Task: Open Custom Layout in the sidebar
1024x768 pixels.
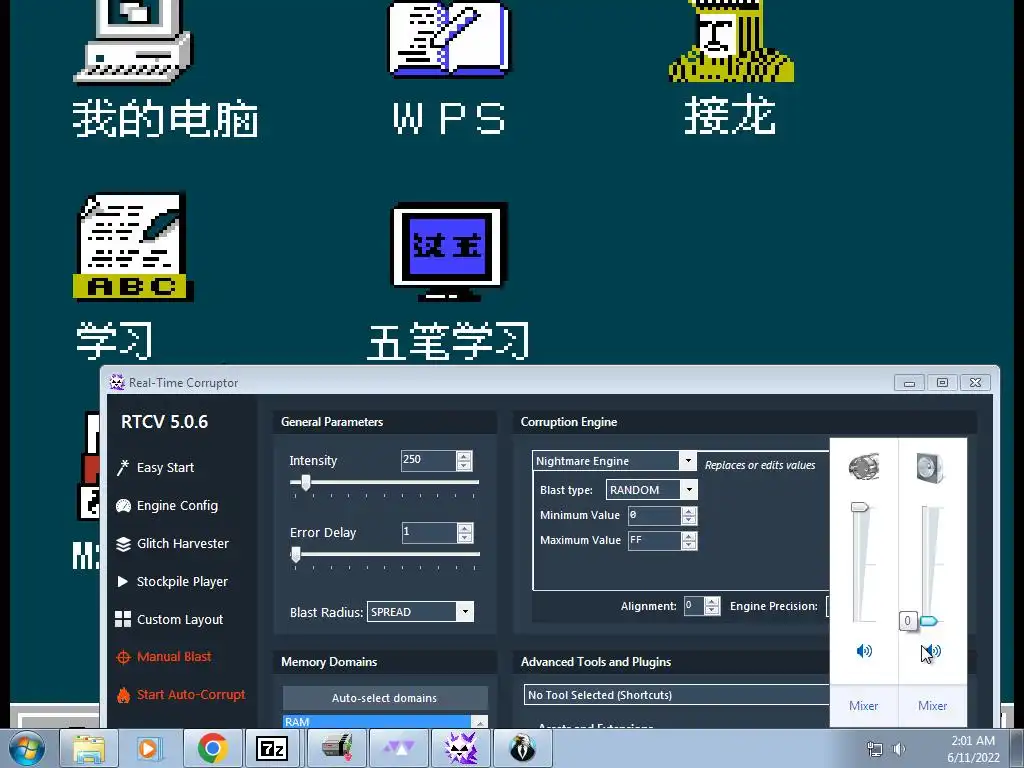Action: tap(180, 619)
